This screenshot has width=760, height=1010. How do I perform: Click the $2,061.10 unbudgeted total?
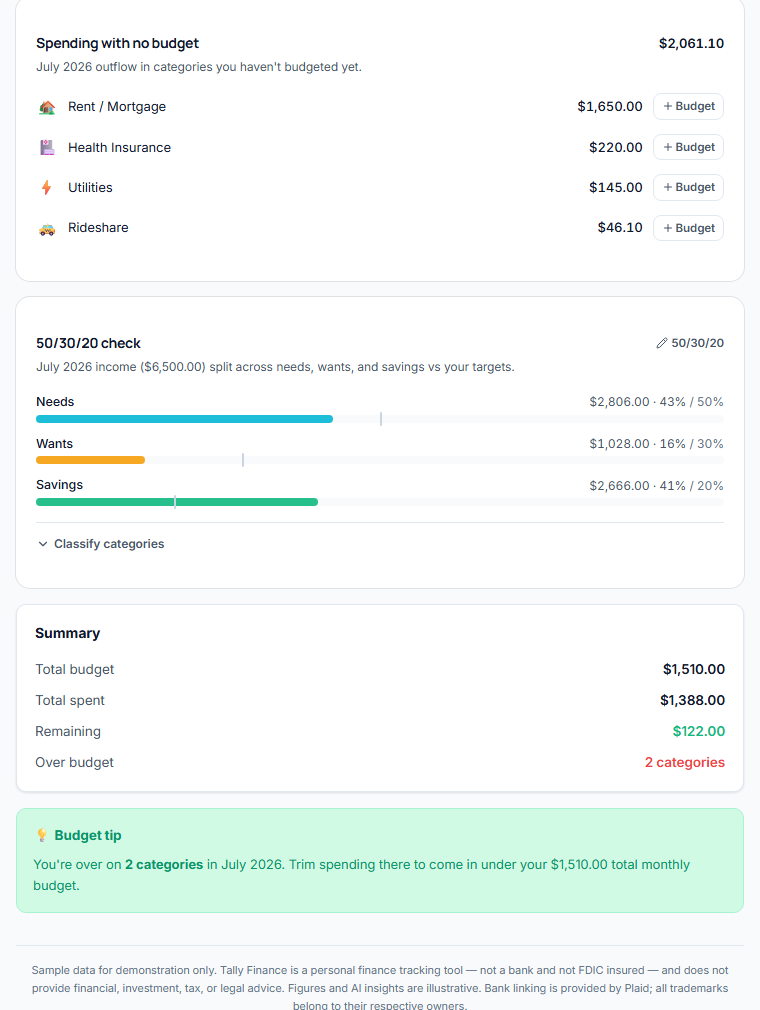[x=691, y=43]
